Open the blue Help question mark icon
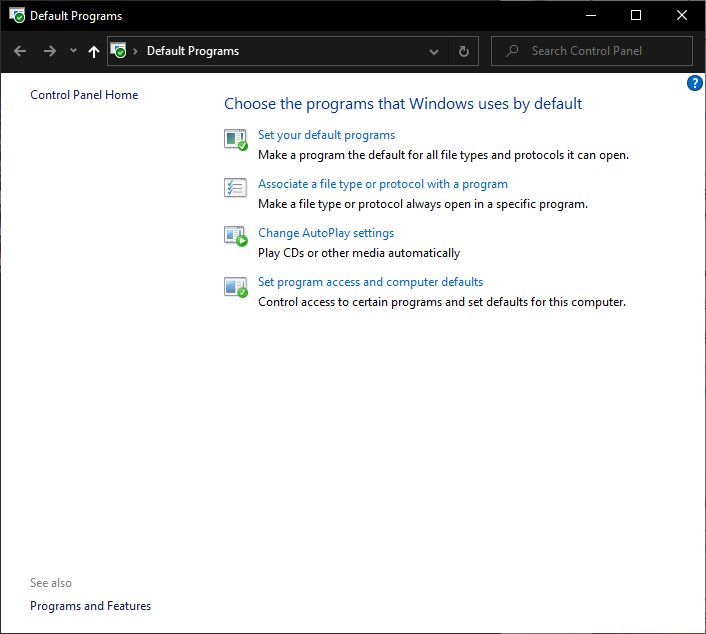The width and height of the screenshot is (706, 634). click(x=694, y=83)
